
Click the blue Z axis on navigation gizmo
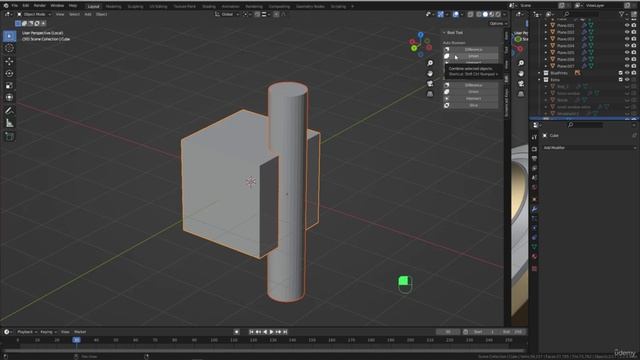click(421, 35)
